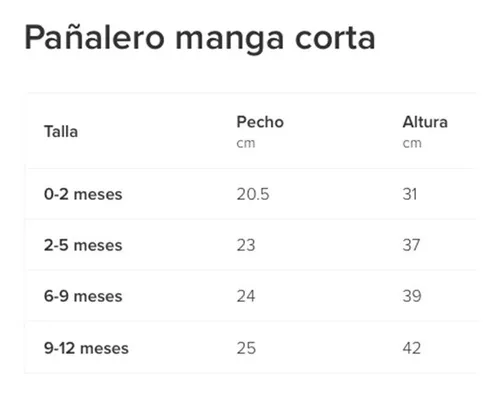500x393 pixels.
Task: Select the 6-9 meses size row
Action: [250, 296]
